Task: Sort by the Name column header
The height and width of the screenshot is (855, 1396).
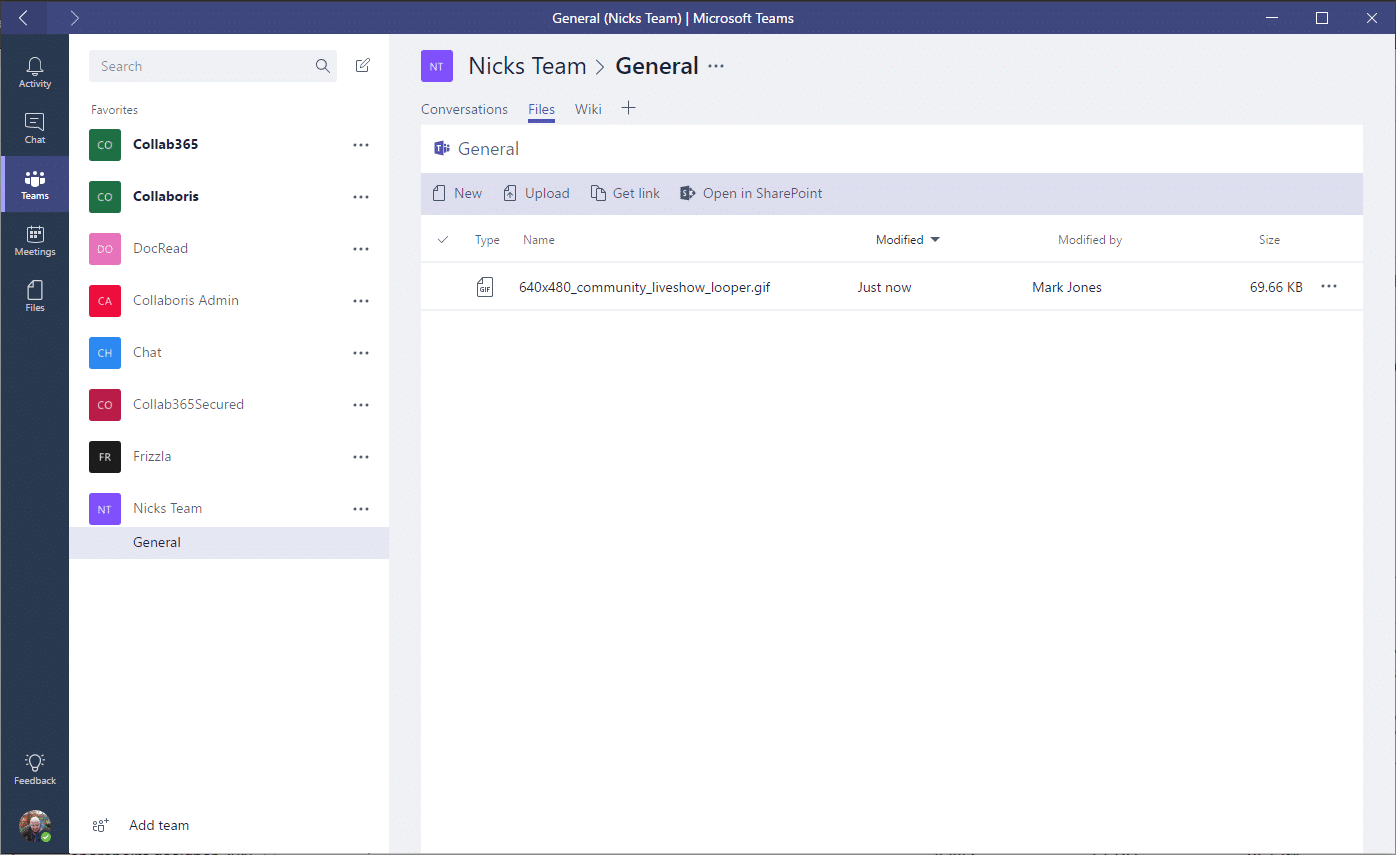Action: point(538,240)
